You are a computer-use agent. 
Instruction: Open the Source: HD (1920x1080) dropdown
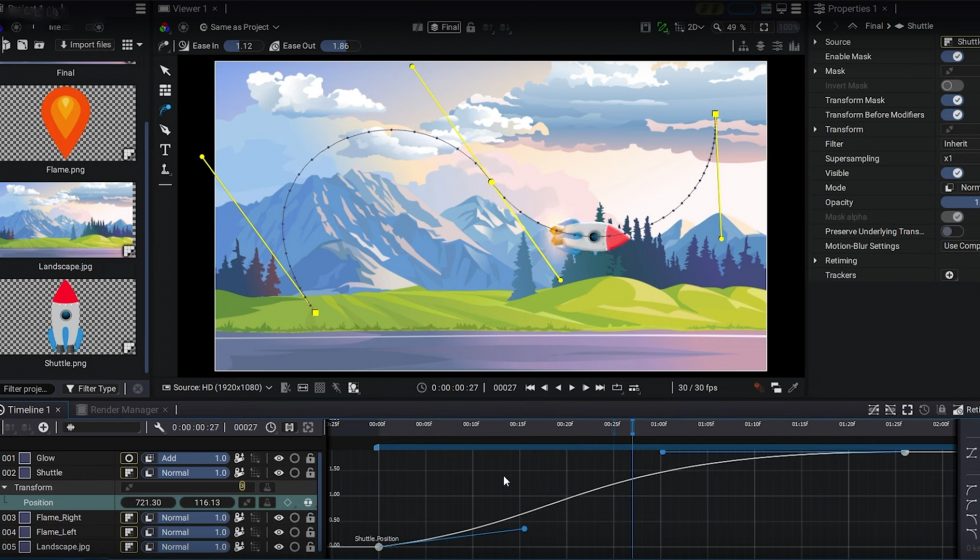pyautogui.click(x=218, y=388)
